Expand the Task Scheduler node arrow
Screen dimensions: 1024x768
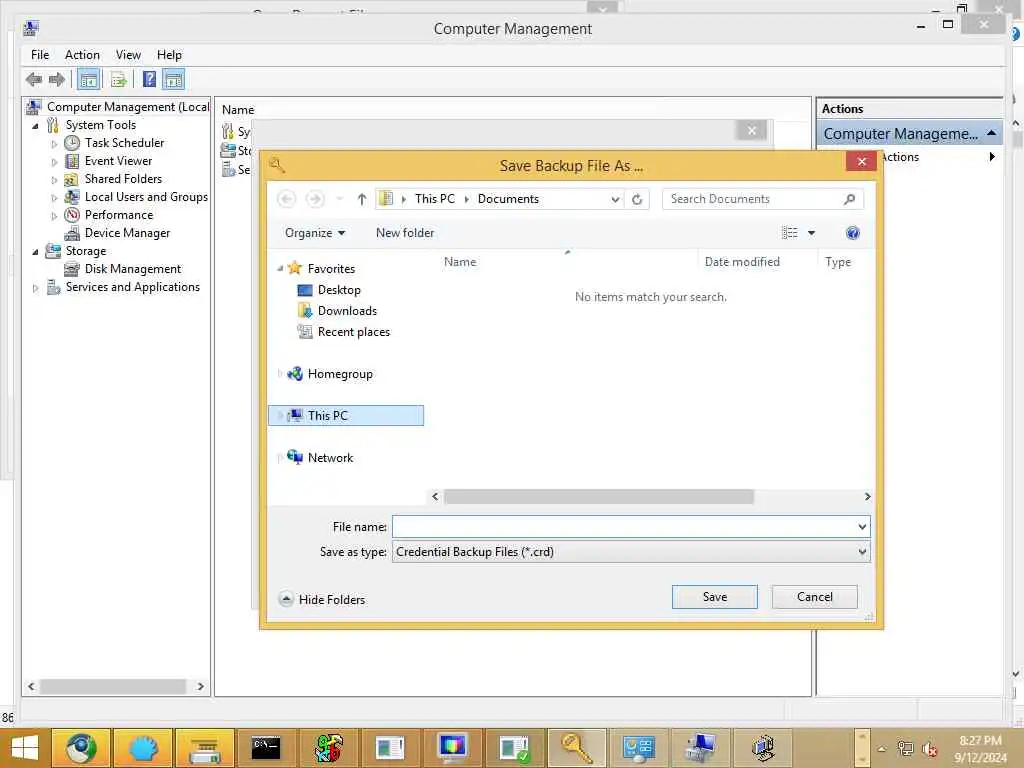point(54,144)
